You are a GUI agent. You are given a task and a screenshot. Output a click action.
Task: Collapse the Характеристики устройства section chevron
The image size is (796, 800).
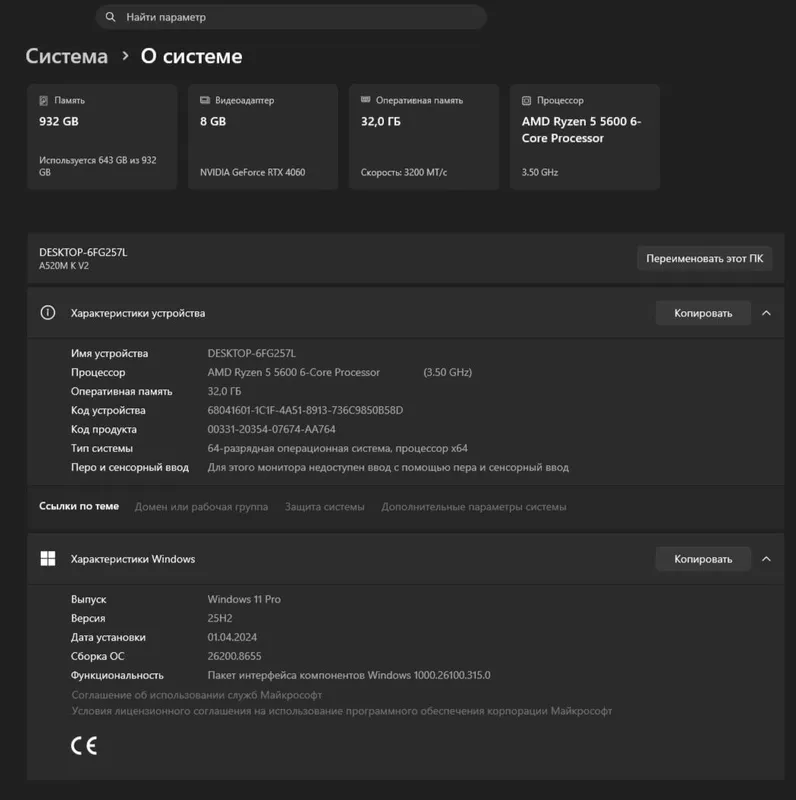pyautogui.click(x=766, y=313)
